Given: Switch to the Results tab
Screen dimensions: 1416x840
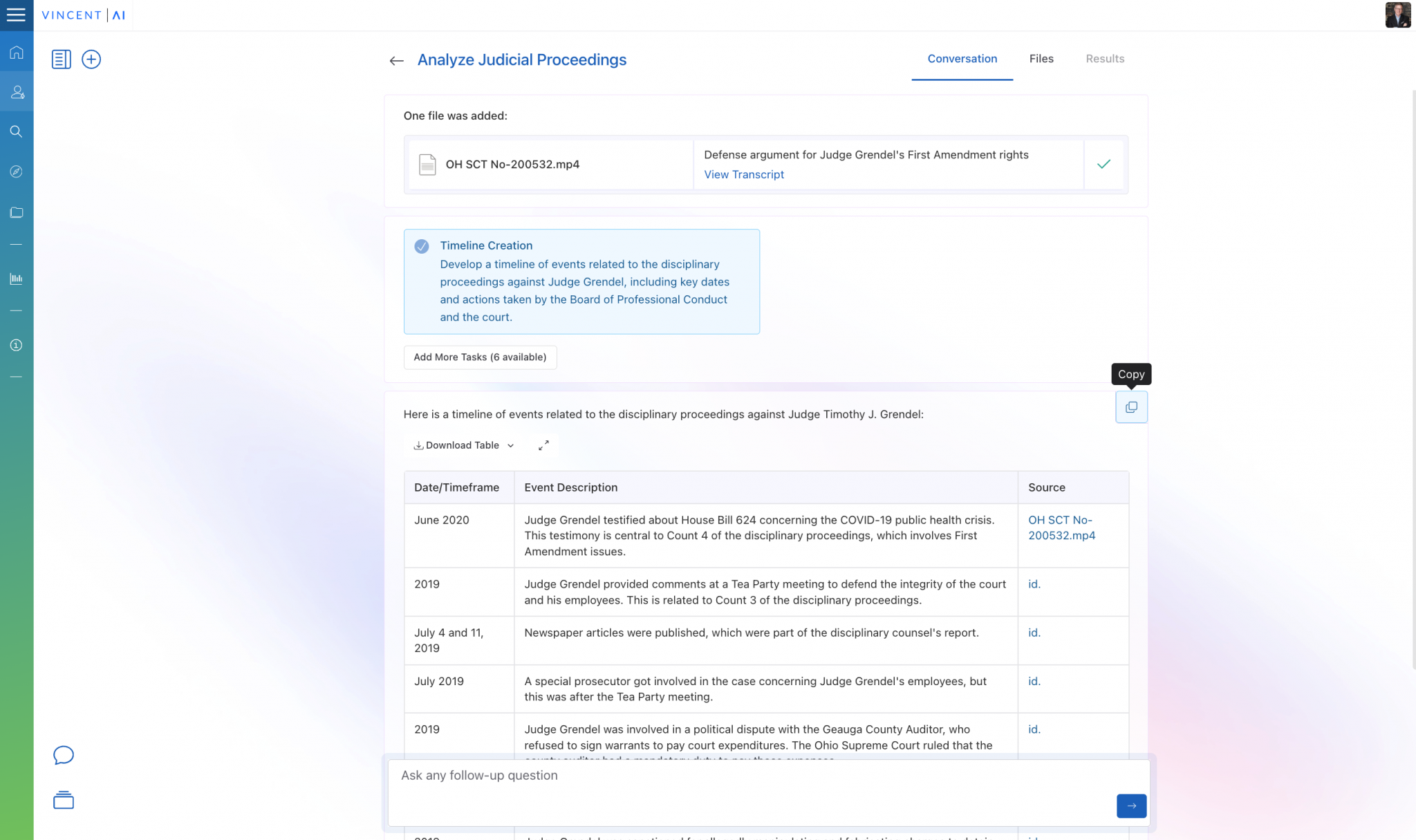Looking at the screenshot, I should tap(1104, 59).
